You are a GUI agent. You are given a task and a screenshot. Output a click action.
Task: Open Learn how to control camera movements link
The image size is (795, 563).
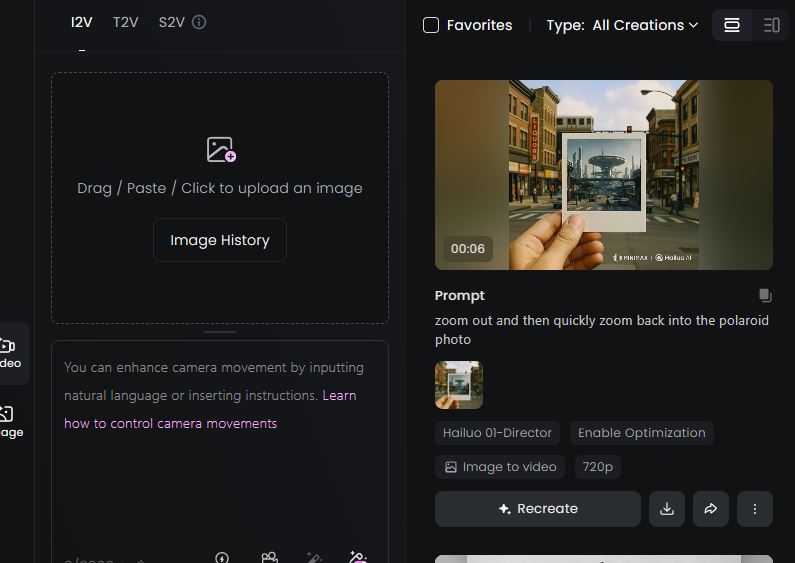point(170,423)
